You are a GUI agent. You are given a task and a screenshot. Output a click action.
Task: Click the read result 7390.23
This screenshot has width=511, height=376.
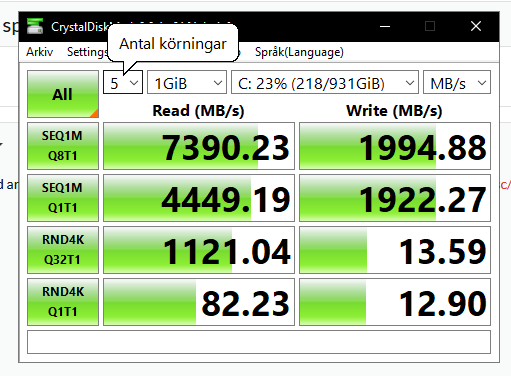[x=199, y=146]
